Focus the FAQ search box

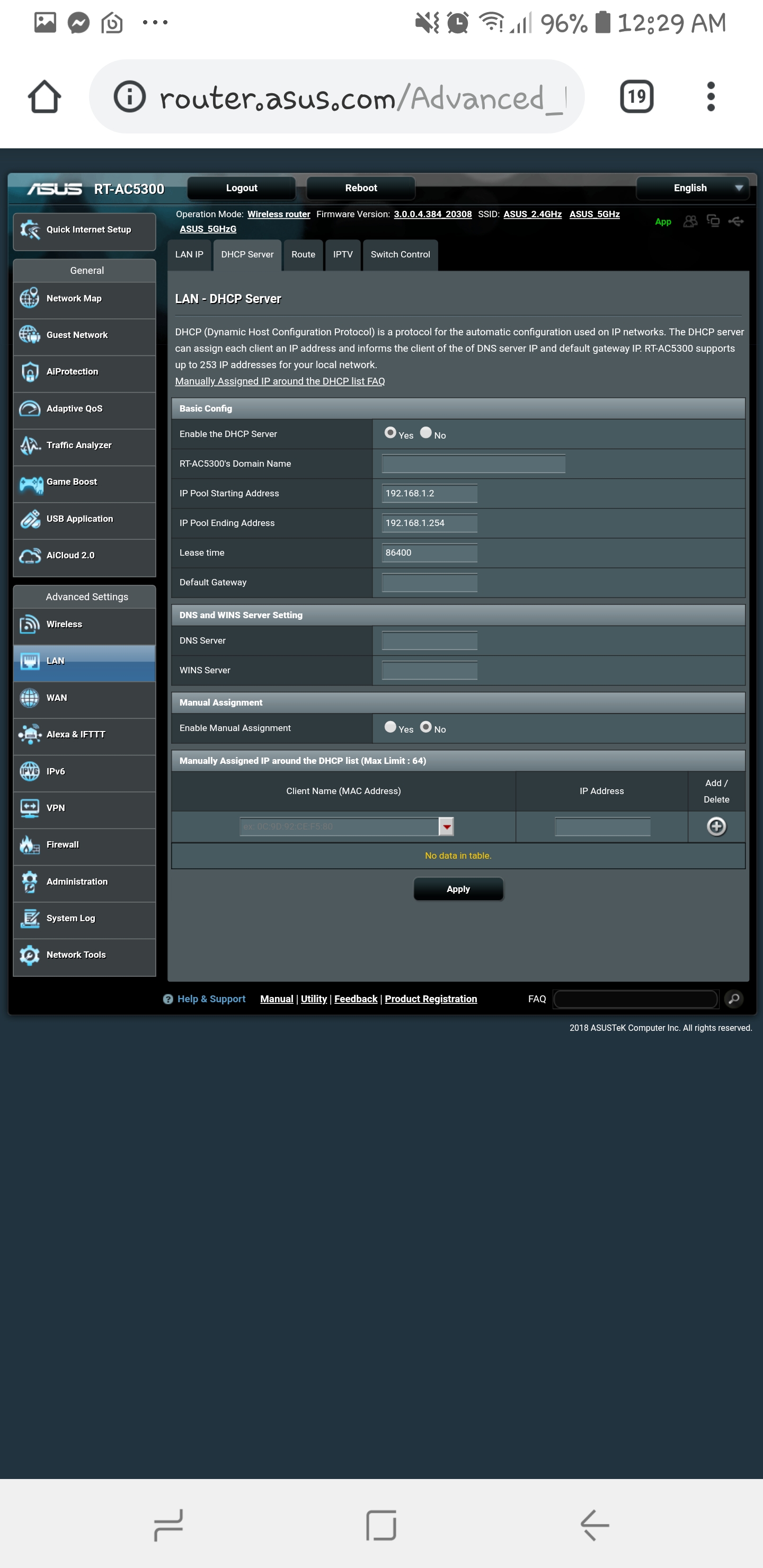coord(636,999)
